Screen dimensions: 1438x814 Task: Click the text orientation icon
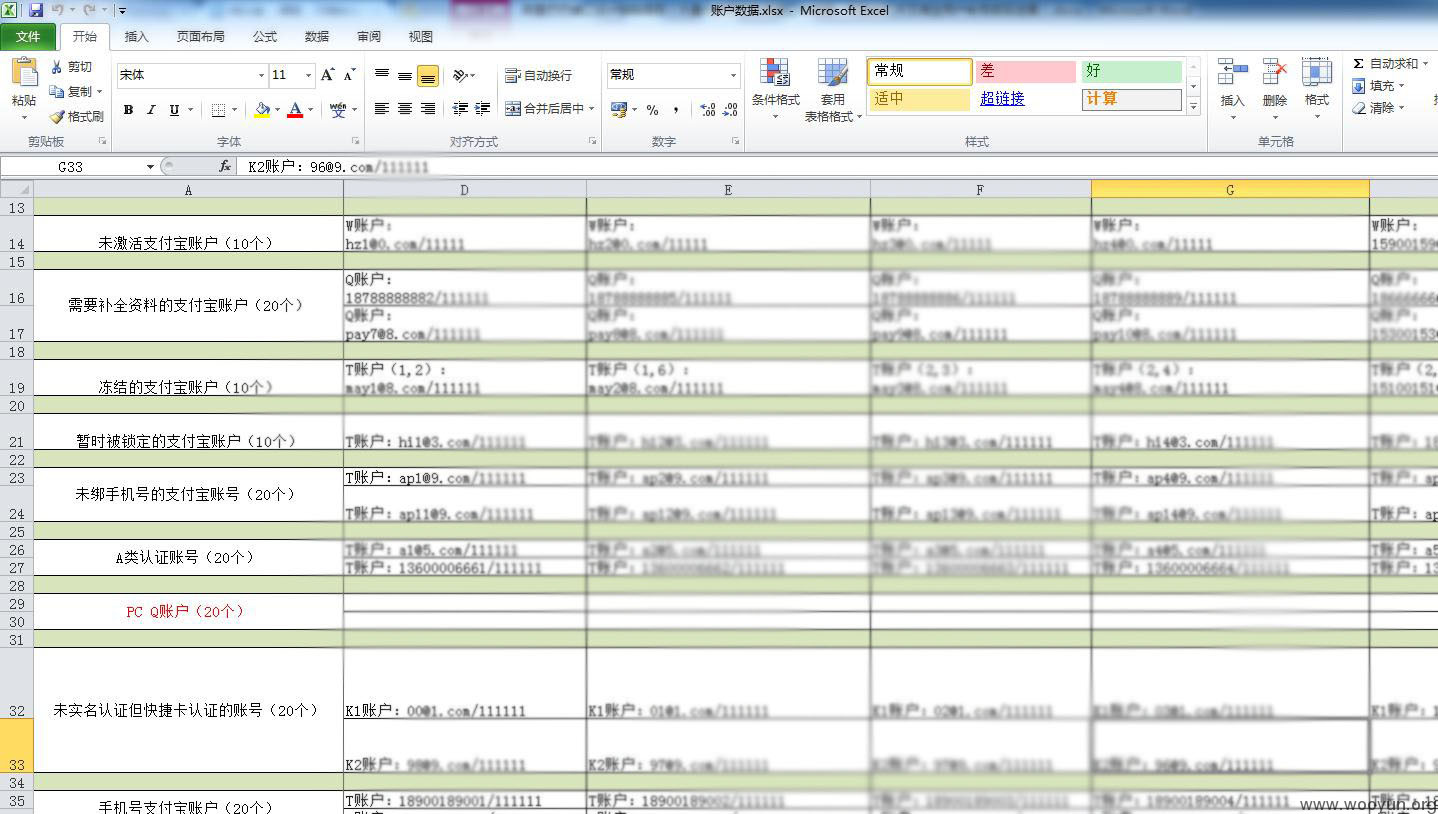click(460, 75)
